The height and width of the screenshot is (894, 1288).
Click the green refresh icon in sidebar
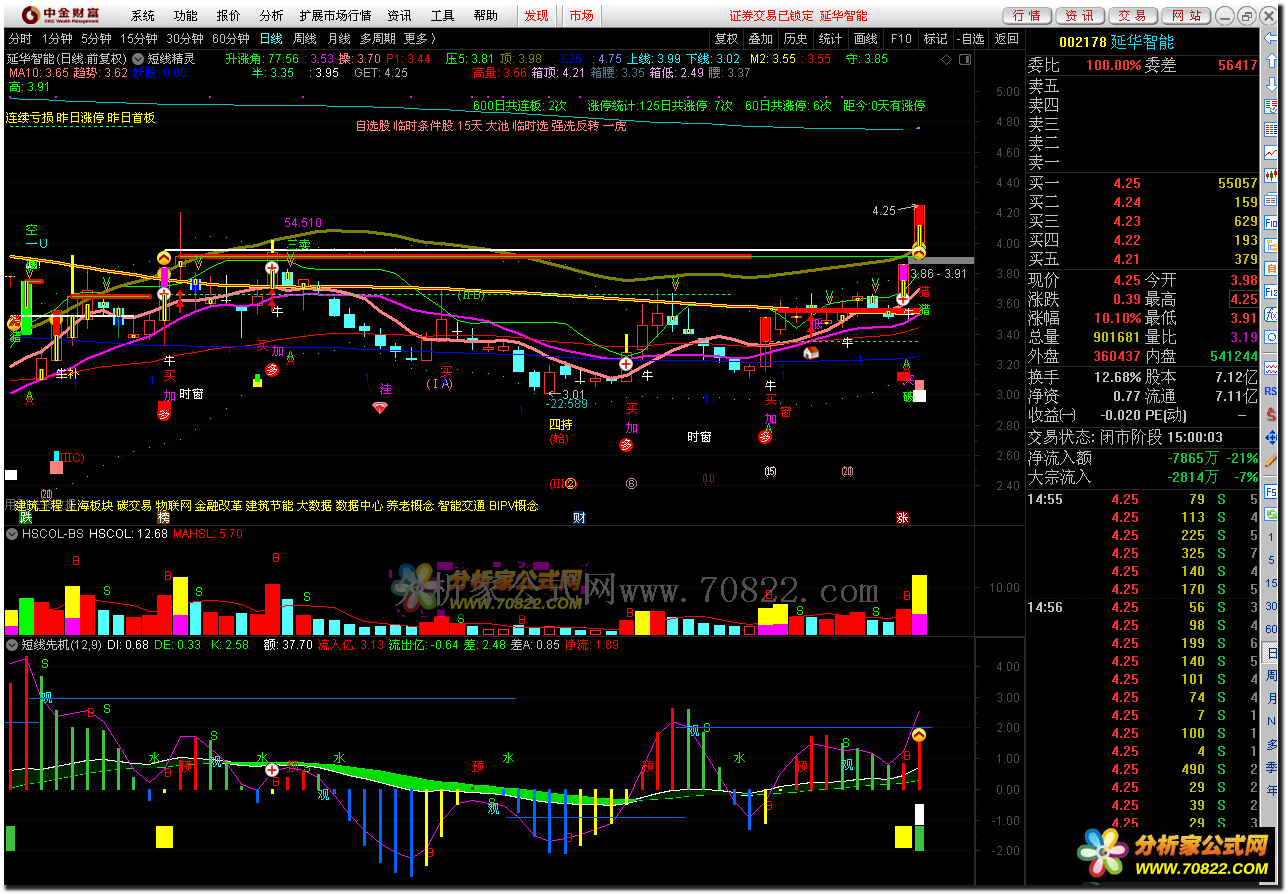point(1271,514)
